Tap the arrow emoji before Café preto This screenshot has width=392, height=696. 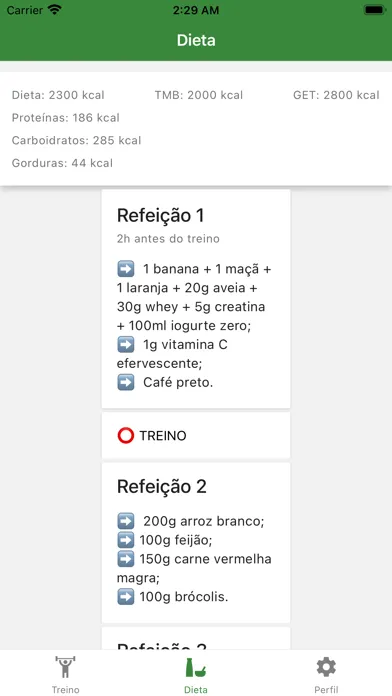126,382
